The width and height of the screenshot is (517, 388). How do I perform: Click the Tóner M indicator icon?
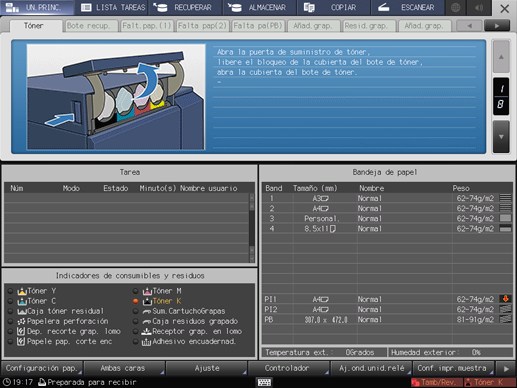click(x=147, y=291)
